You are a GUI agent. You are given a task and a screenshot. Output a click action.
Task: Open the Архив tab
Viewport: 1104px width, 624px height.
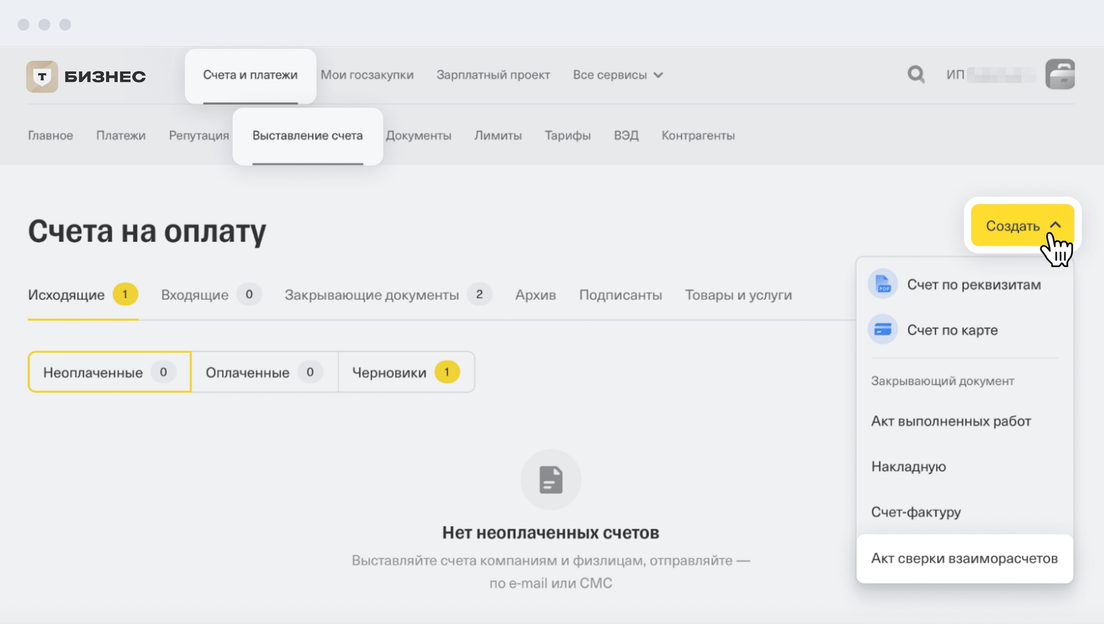click(x=535, y=295)
